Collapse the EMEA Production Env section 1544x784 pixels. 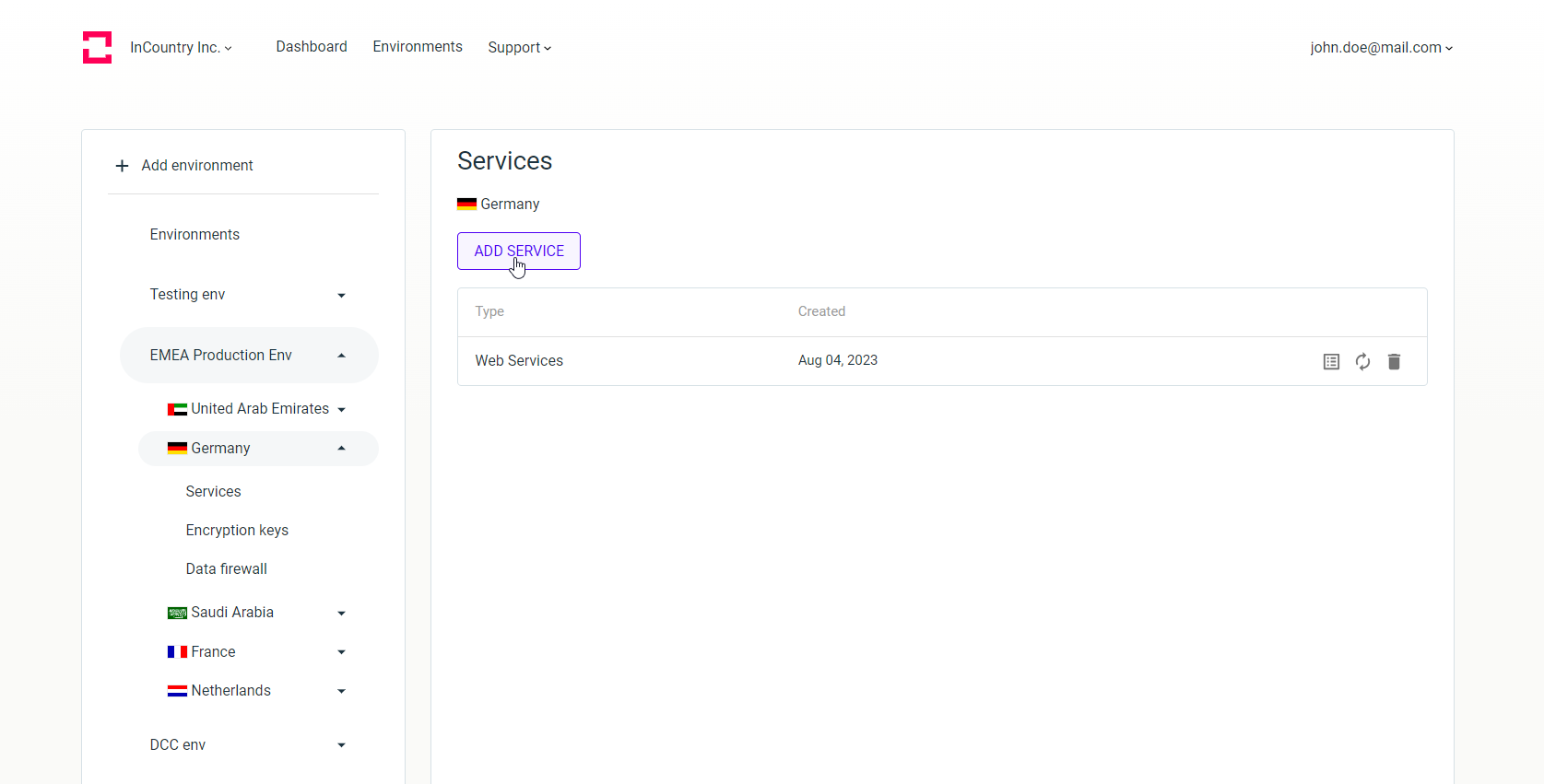[x=341, y=356]
